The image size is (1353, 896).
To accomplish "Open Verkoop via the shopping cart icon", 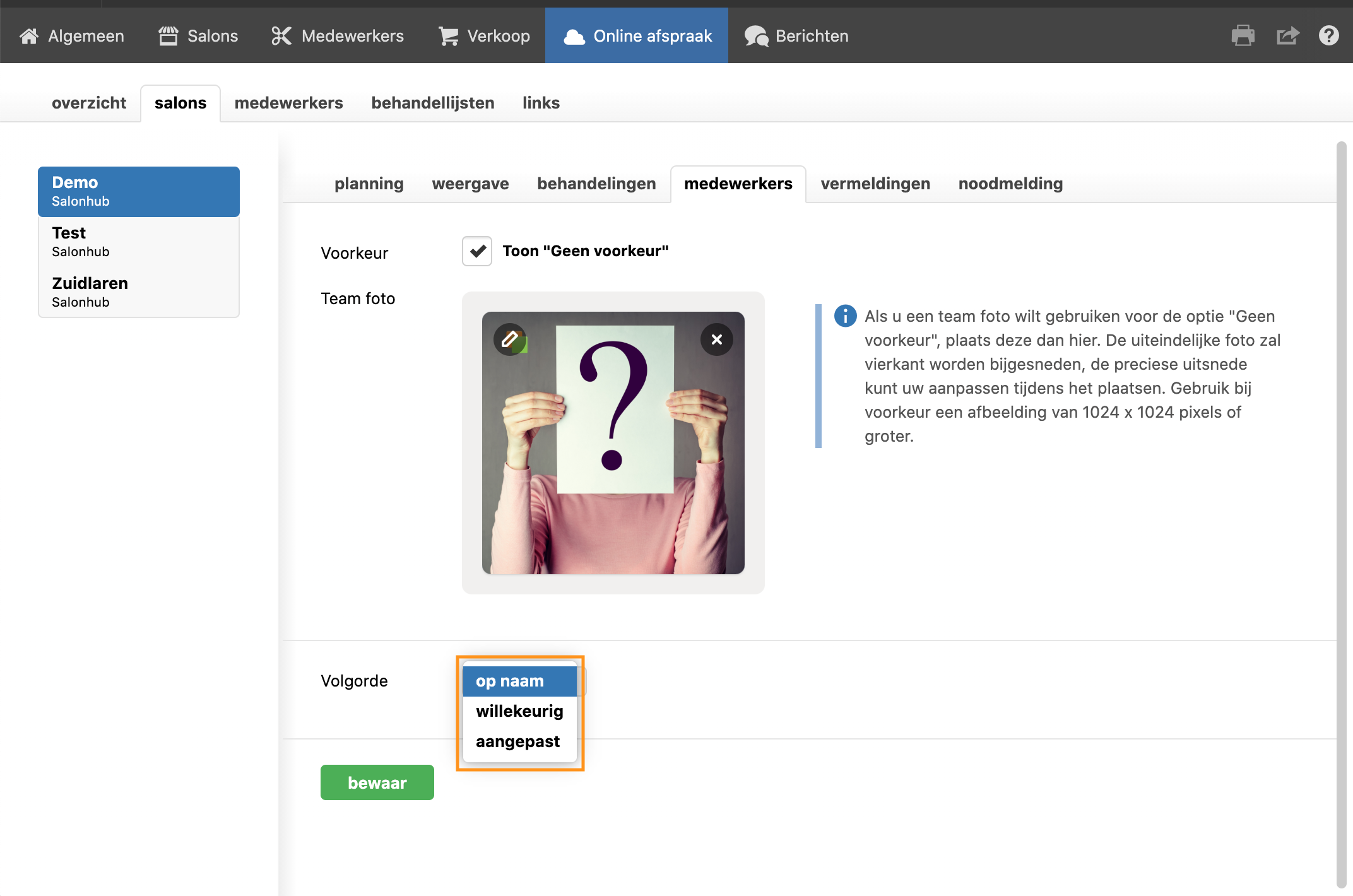I will (x=448, y=36).
